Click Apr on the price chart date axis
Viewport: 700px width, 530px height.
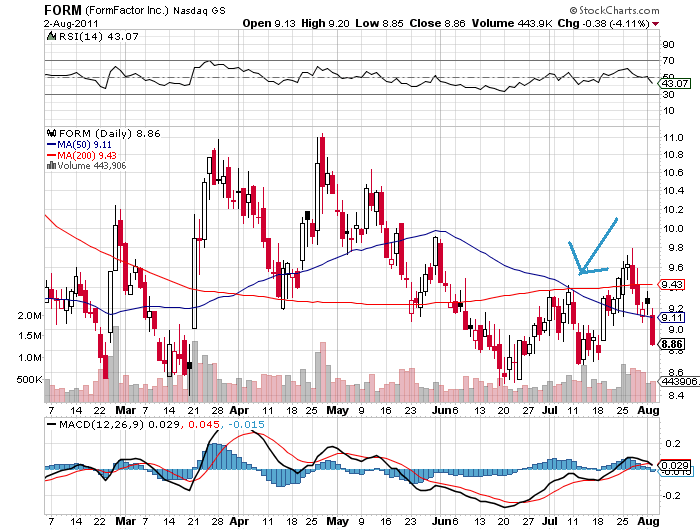pos(239,410)
